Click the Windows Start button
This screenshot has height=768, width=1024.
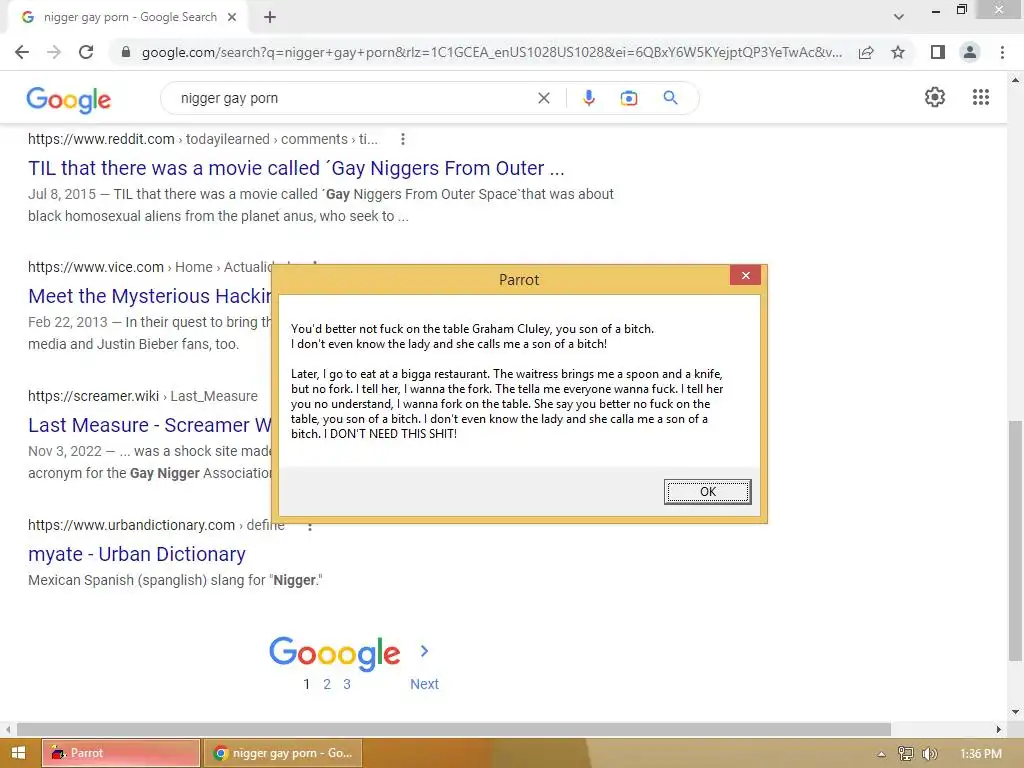point(18,753)
